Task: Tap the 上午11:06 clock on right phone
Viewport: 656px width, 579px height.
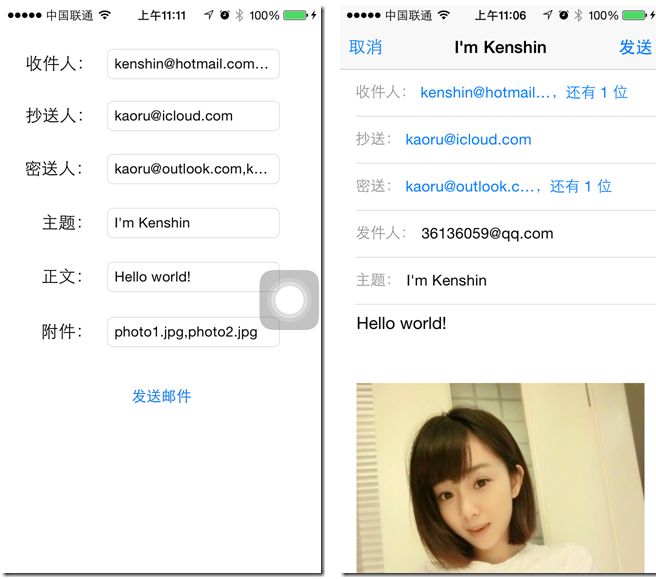Action: tap(500, 15)
